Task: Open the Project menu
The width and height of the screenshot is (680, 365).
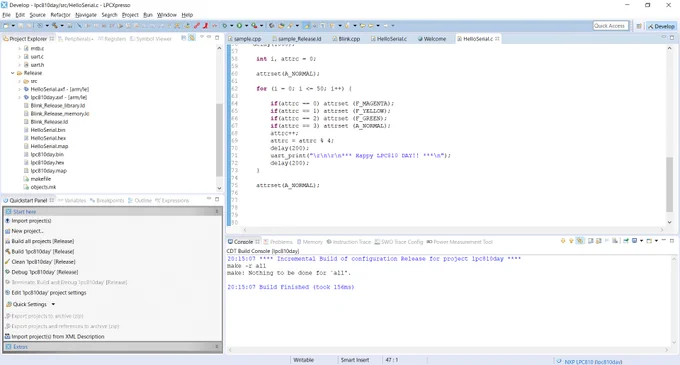Action: pos(130,15)
